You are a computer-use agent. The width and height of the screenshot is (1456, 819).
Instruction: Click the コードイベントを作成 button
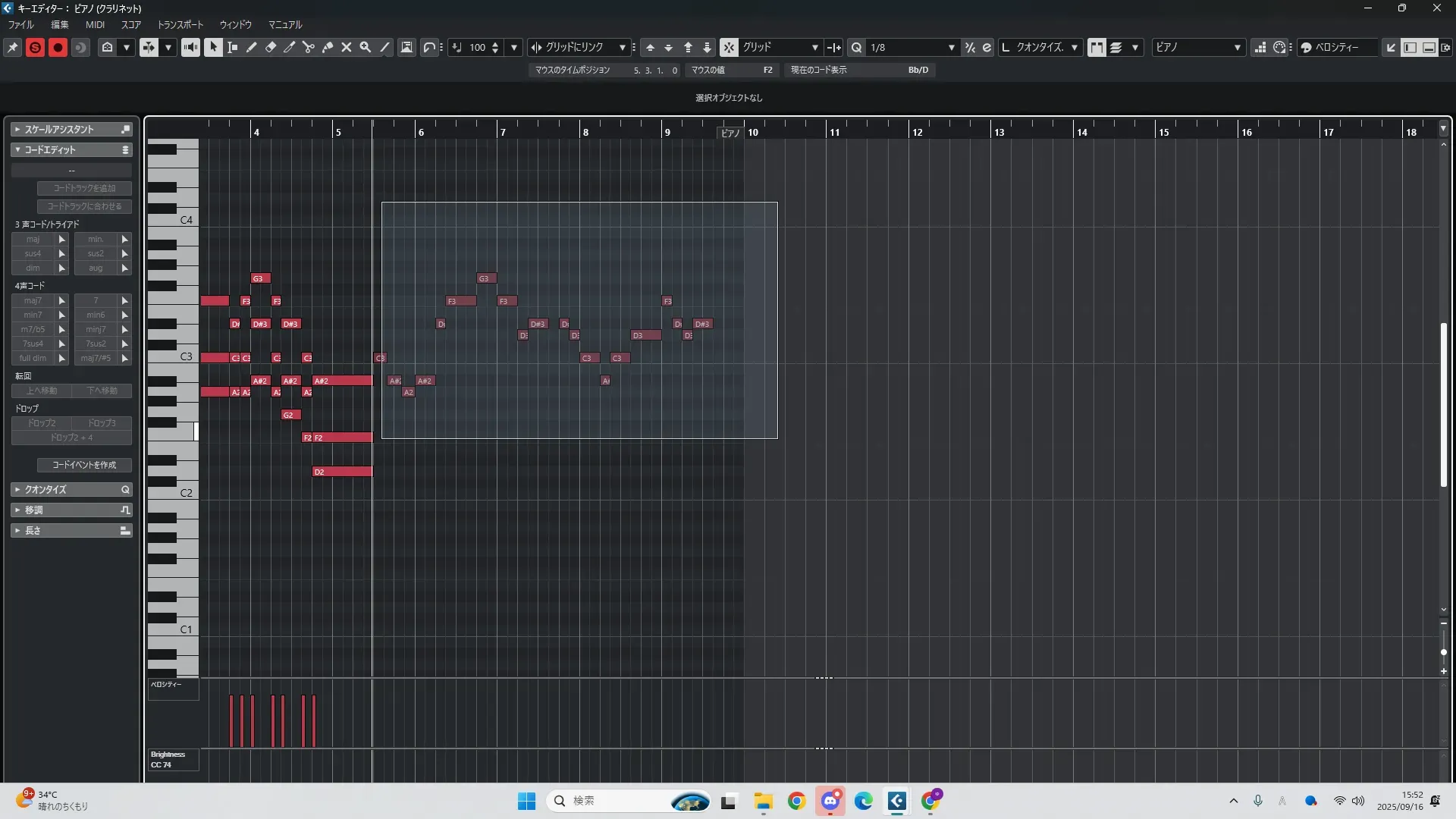click(84, 465)
